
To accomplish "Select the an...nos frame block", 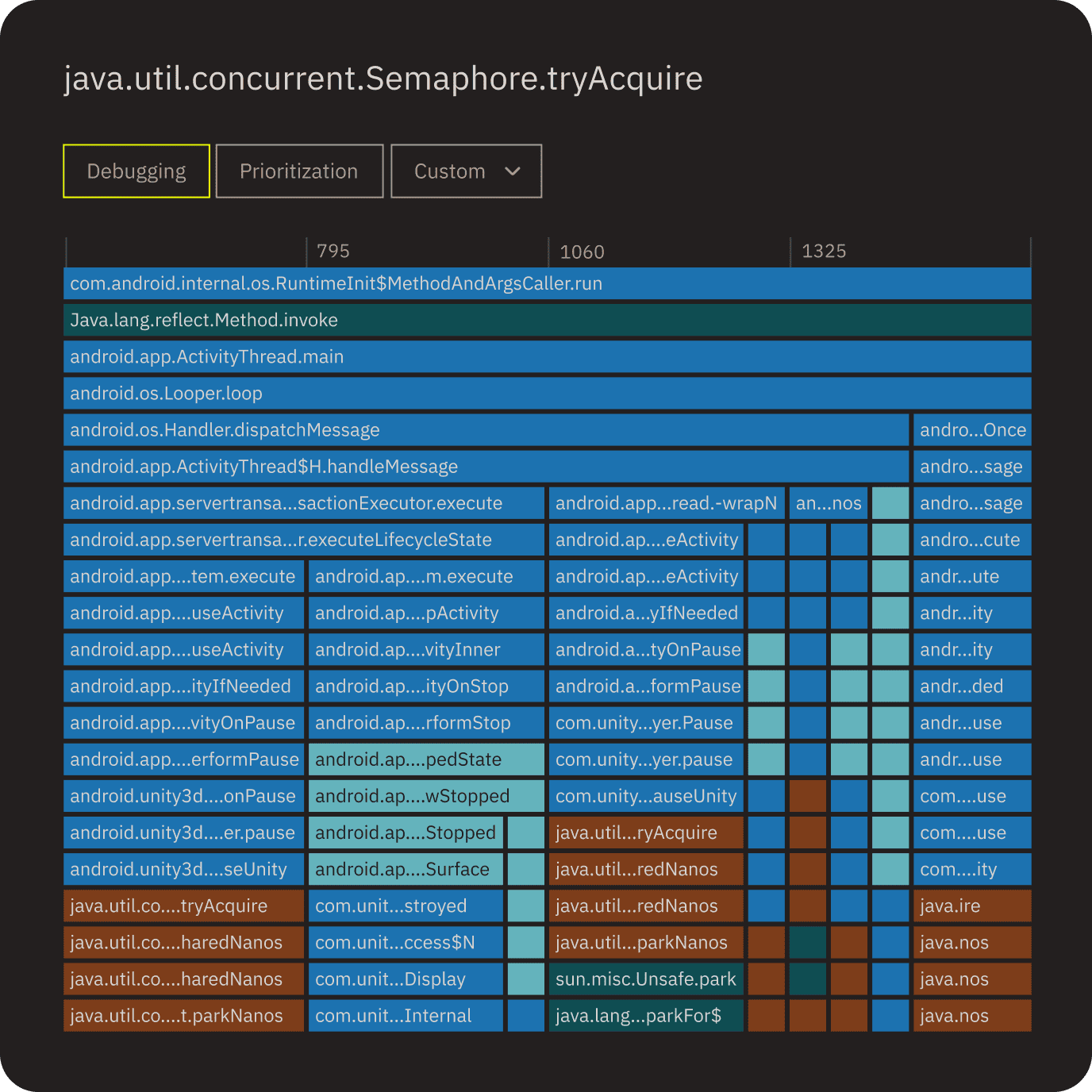I will [x=829, y=502].
